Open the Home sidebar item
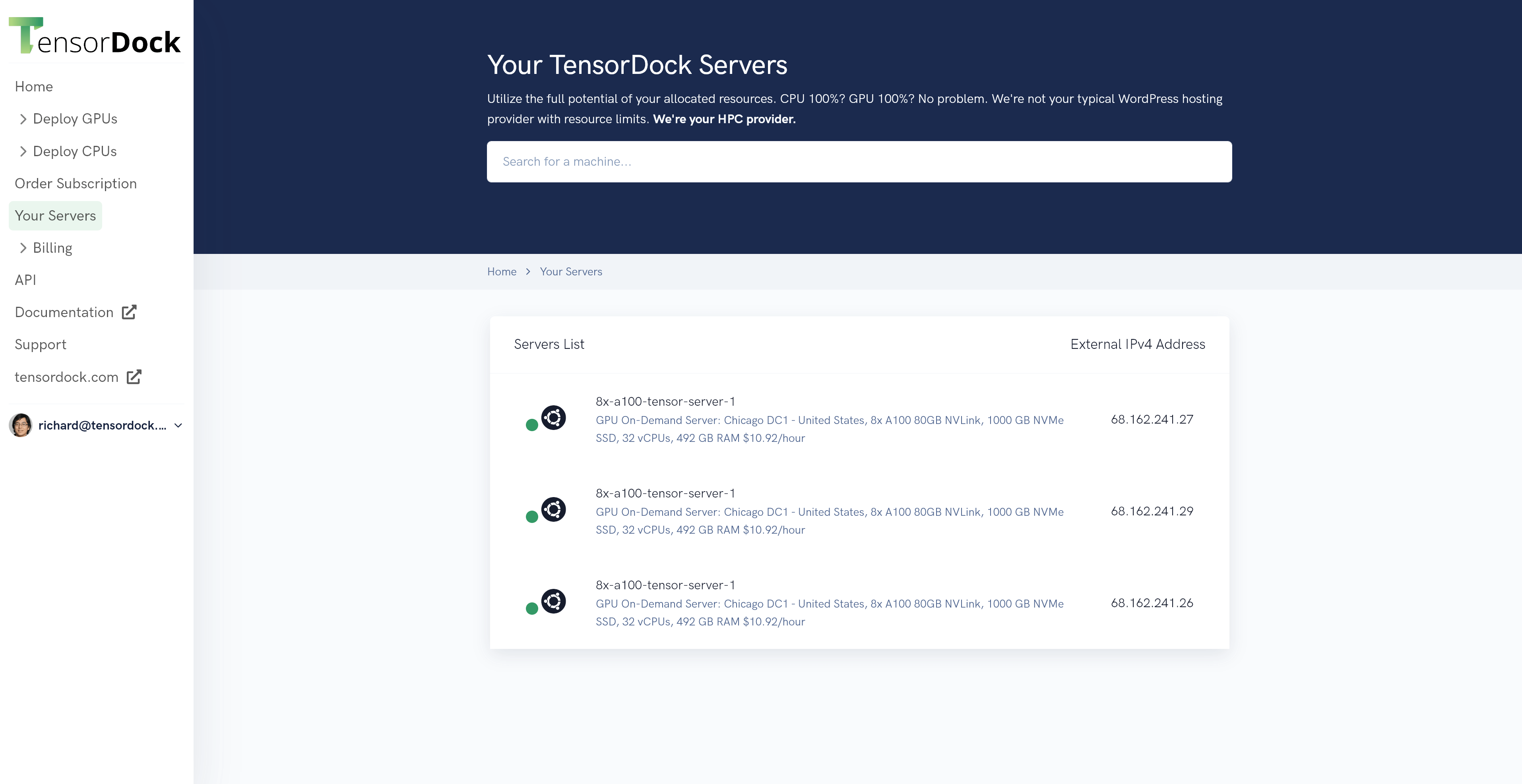This screenshot has width=1522, height=784. [34, 87]
